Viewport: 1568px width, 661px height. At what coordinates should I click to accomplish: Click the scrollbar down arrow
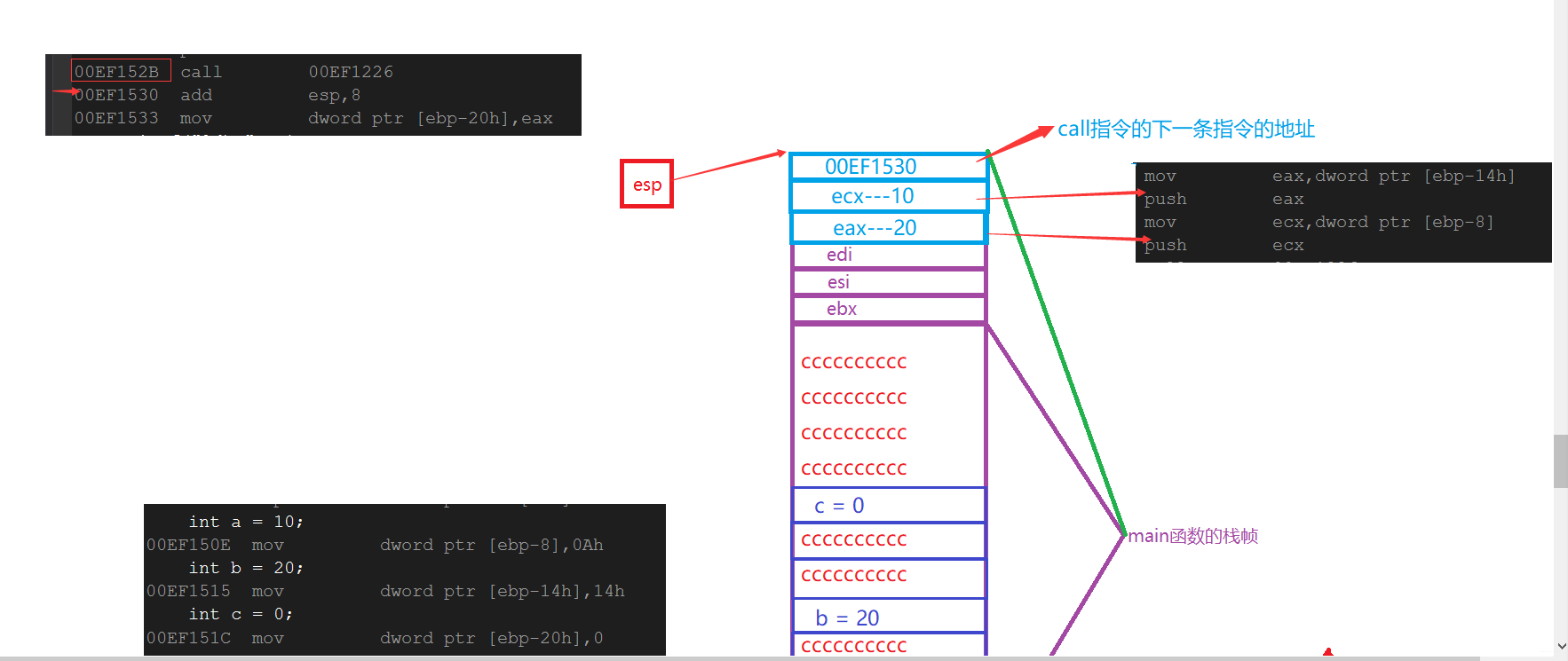point(1560,647)
